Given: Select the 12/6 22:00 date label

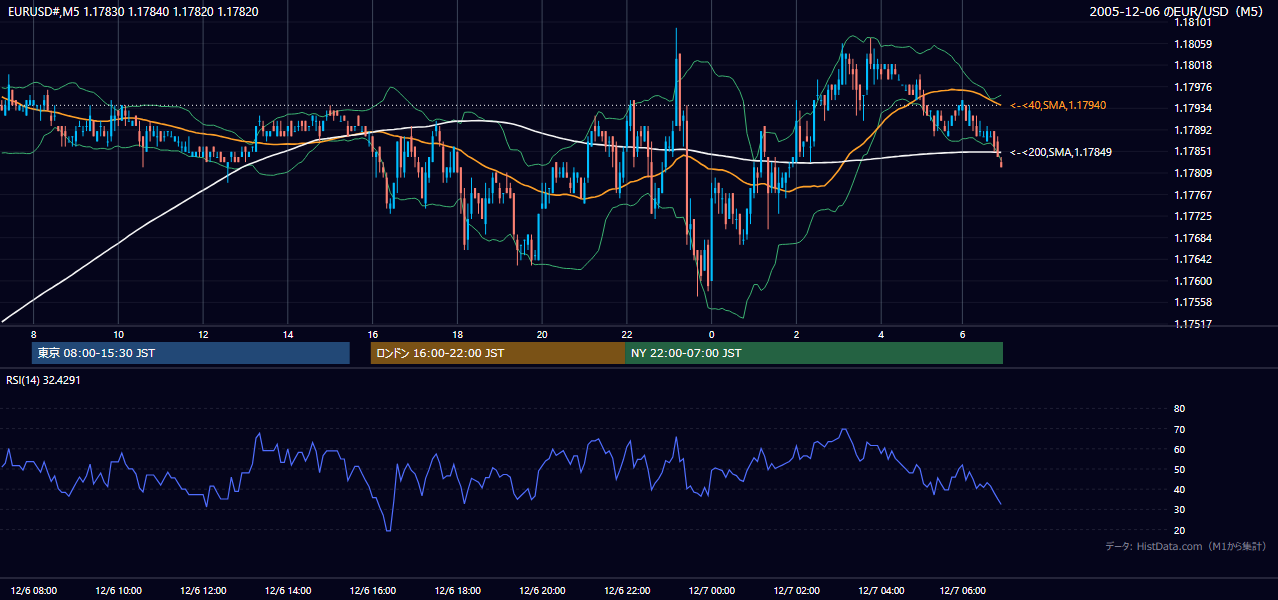Looking at the screenshot, I should click(627, 591).
